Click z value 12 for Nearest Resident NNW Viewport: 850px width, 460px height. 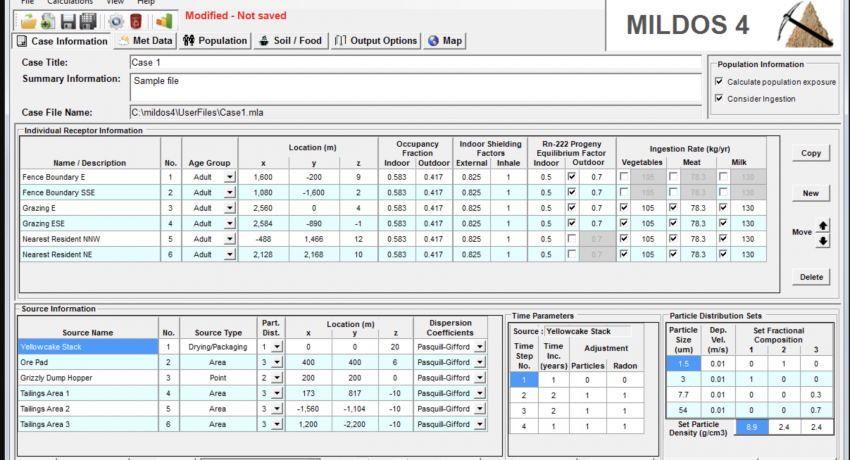[x=358, y=239]
